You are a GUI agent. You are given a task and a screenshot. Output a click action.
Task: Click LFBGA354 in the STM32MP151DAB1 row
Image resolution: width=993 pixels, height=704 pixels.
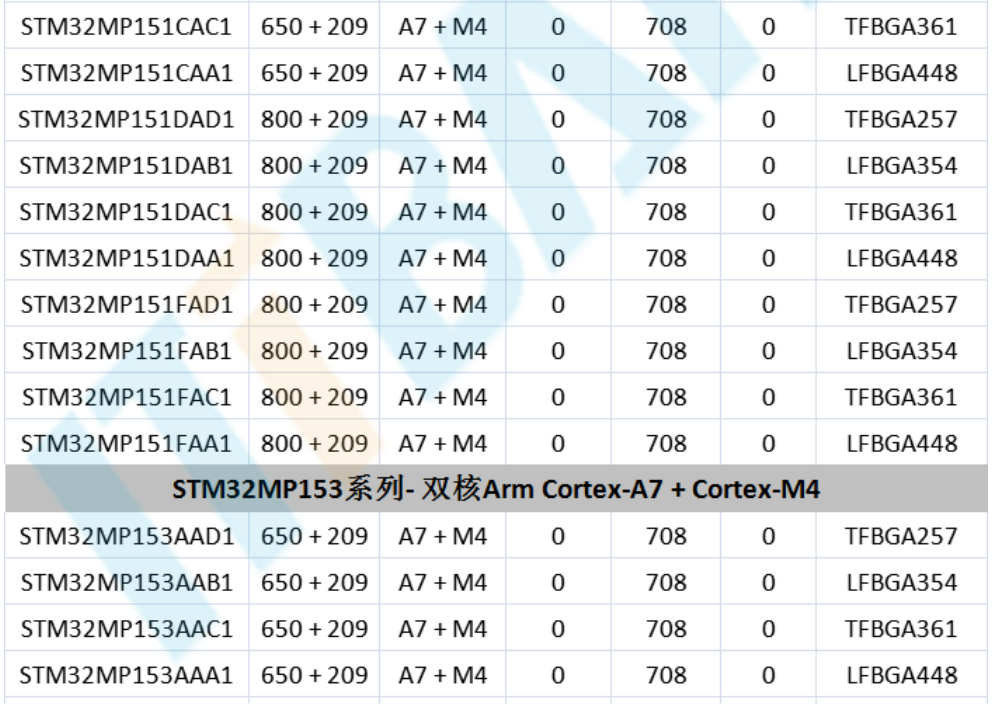point(901,165)
